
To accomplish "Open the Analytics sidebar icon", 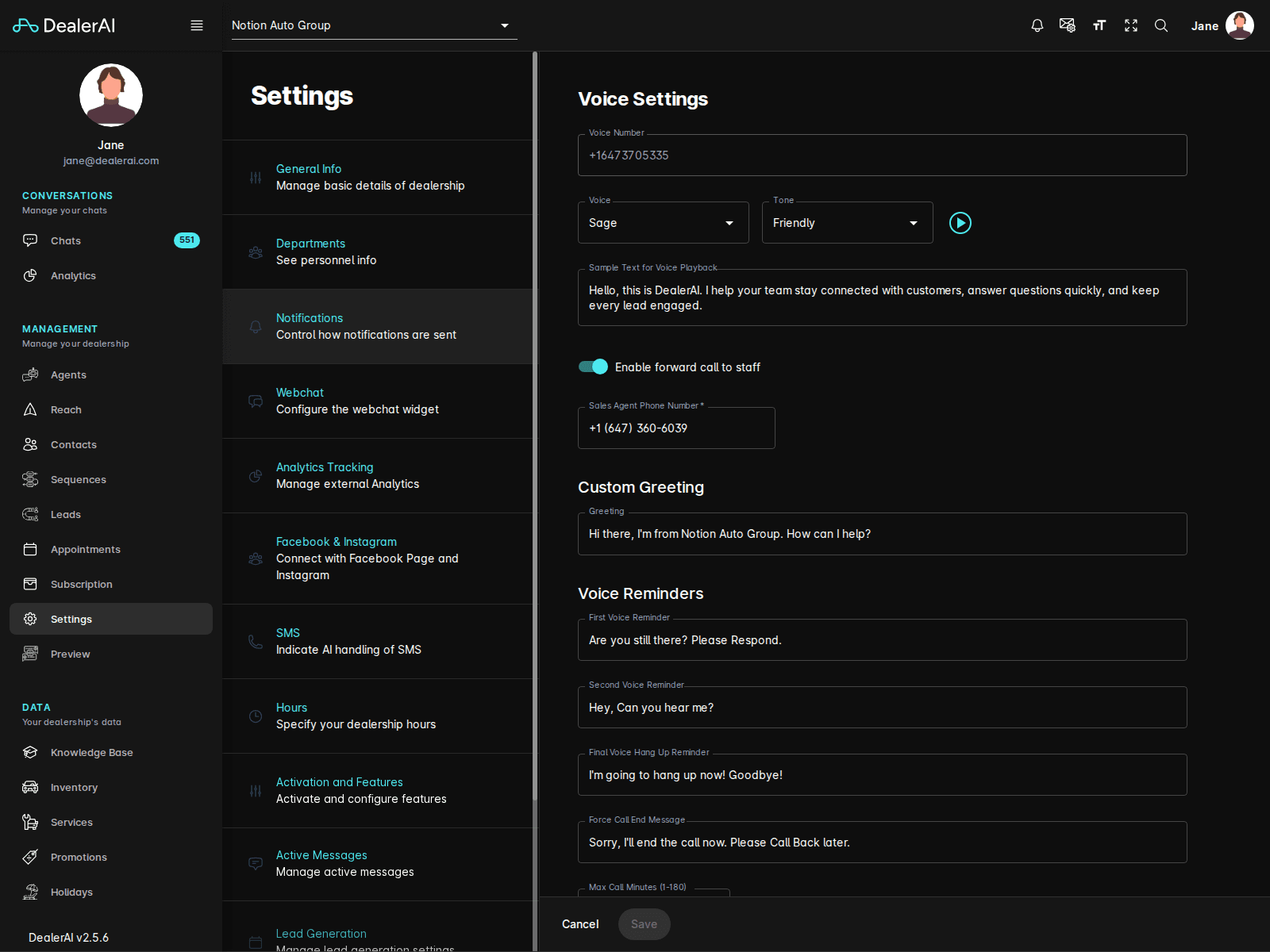I will point(30,275).
